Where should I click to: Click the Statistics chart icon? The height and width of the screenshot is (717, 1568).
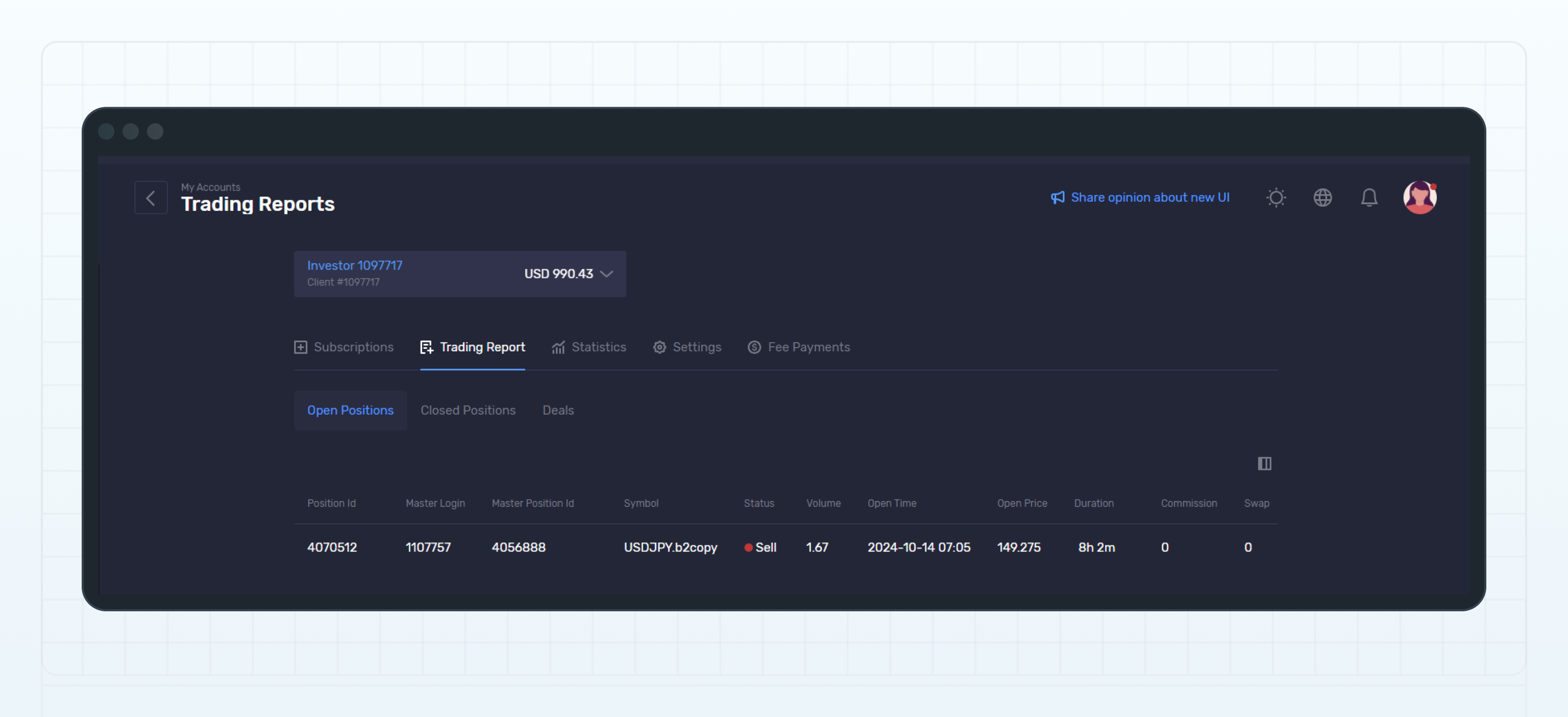[559, 347]
